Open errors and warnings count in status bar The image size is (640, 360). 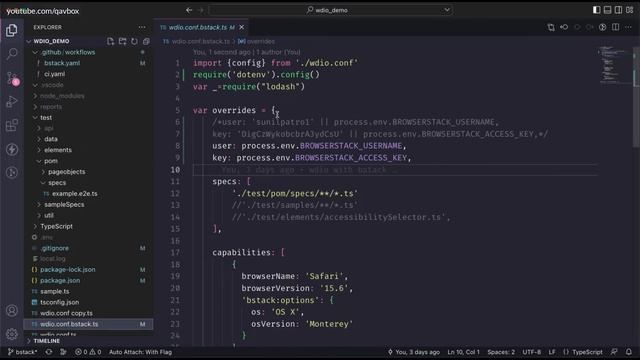pyautogui.click(x=88, y=352)
